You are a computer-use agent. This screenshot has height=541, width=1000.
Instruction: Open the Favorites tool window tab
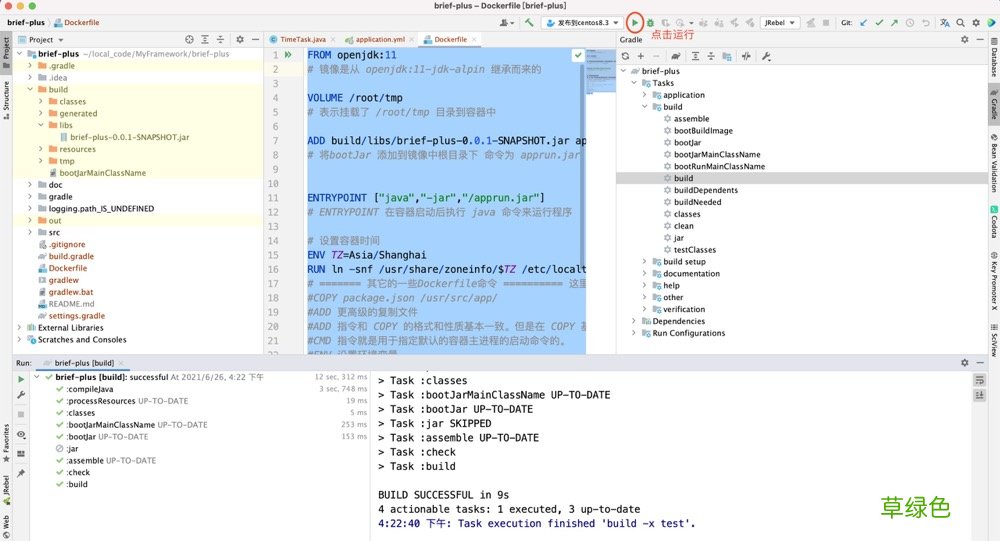[6, 443]
